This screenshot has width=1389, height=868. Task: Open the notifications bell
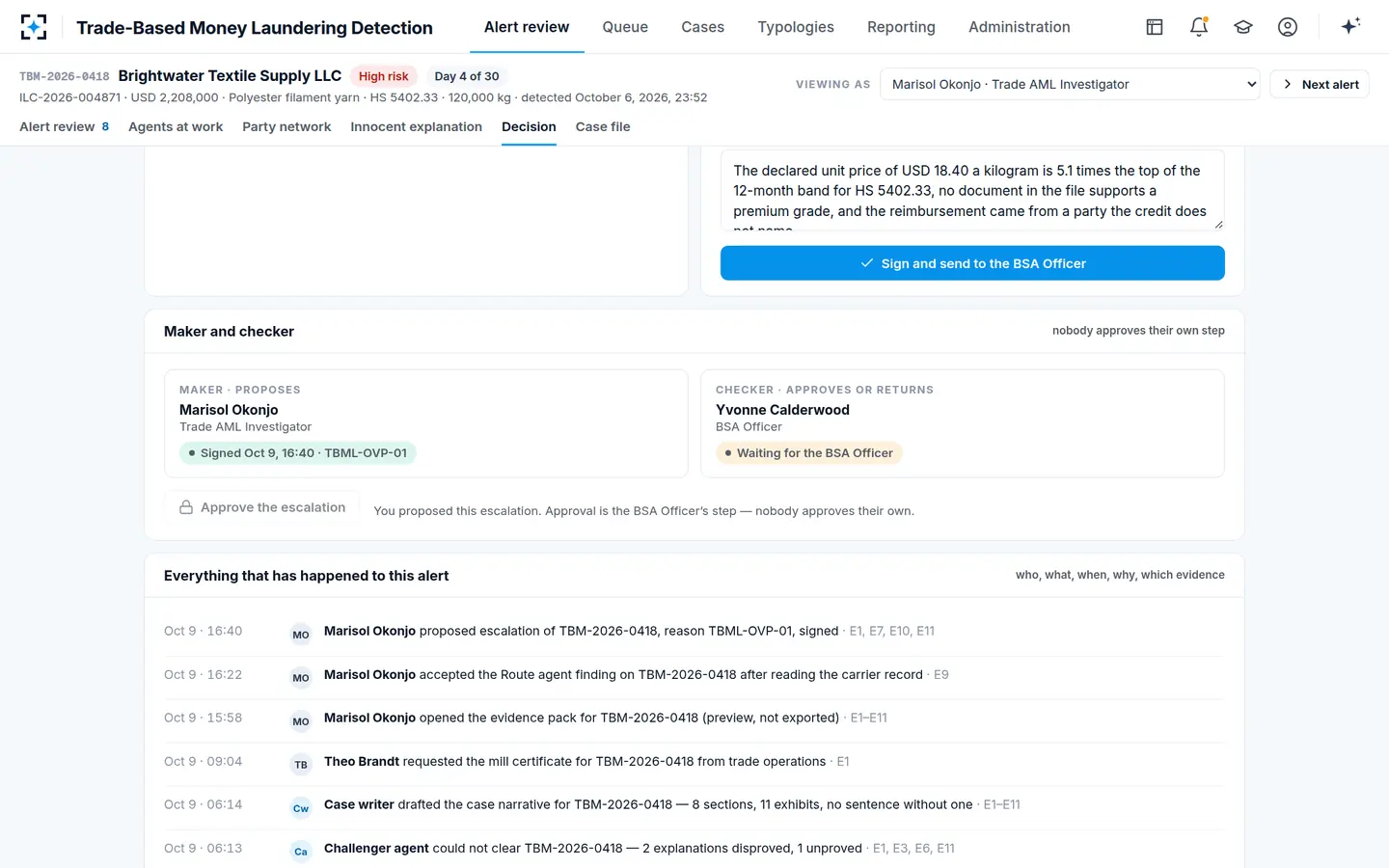tap(1199, 27)
